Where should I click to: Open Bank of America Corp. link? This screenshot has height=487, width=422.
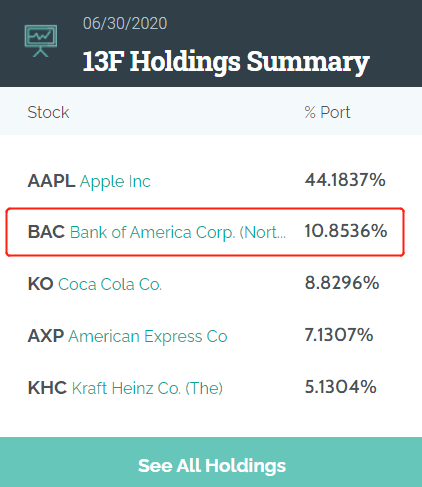178,232
